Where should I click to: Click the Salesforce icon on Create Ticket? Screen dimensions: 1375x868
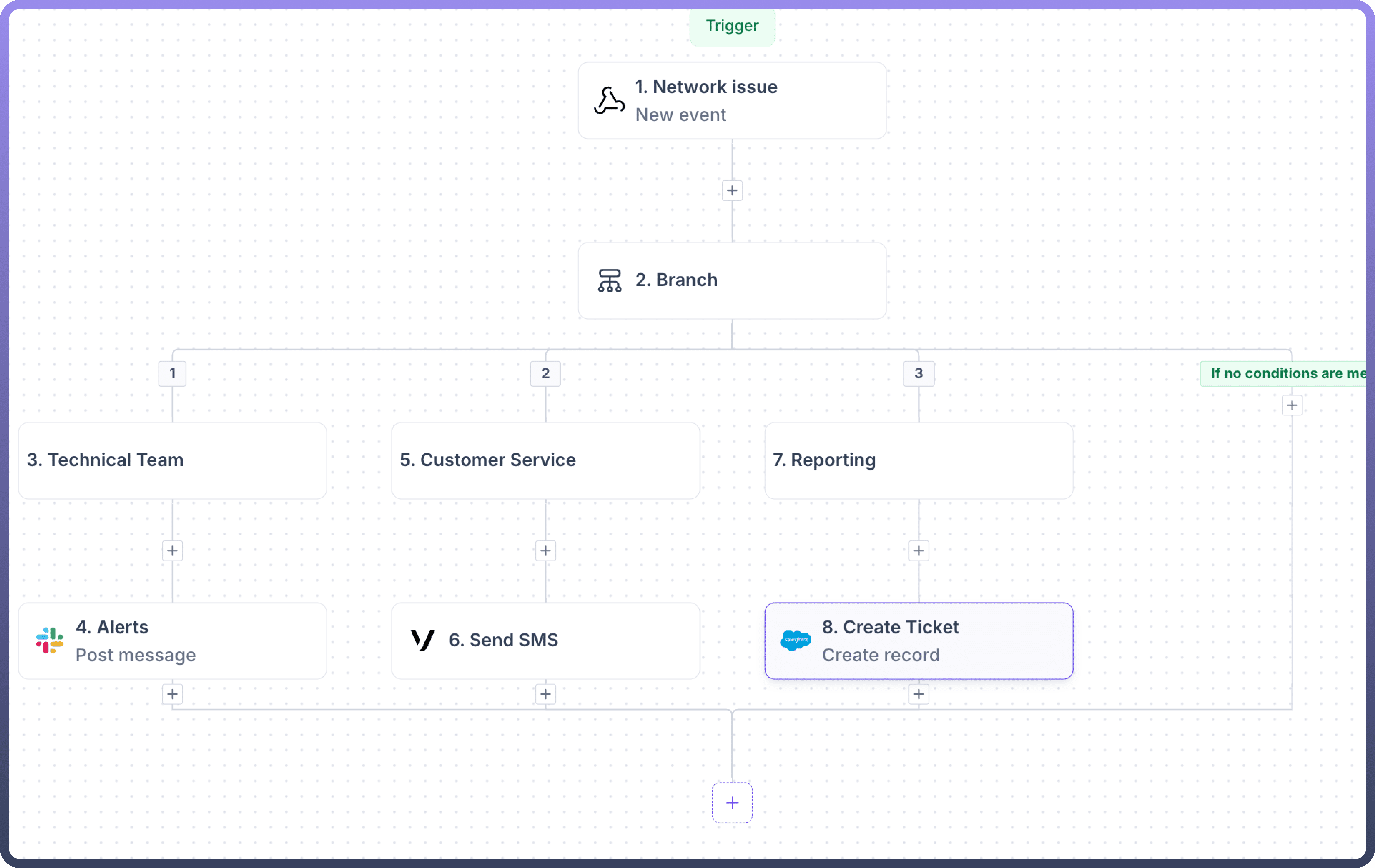795,640
